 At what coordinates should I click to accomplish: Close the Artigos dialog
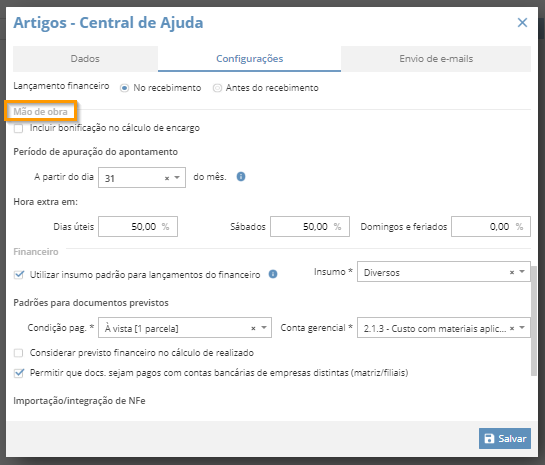pos(522,23)
